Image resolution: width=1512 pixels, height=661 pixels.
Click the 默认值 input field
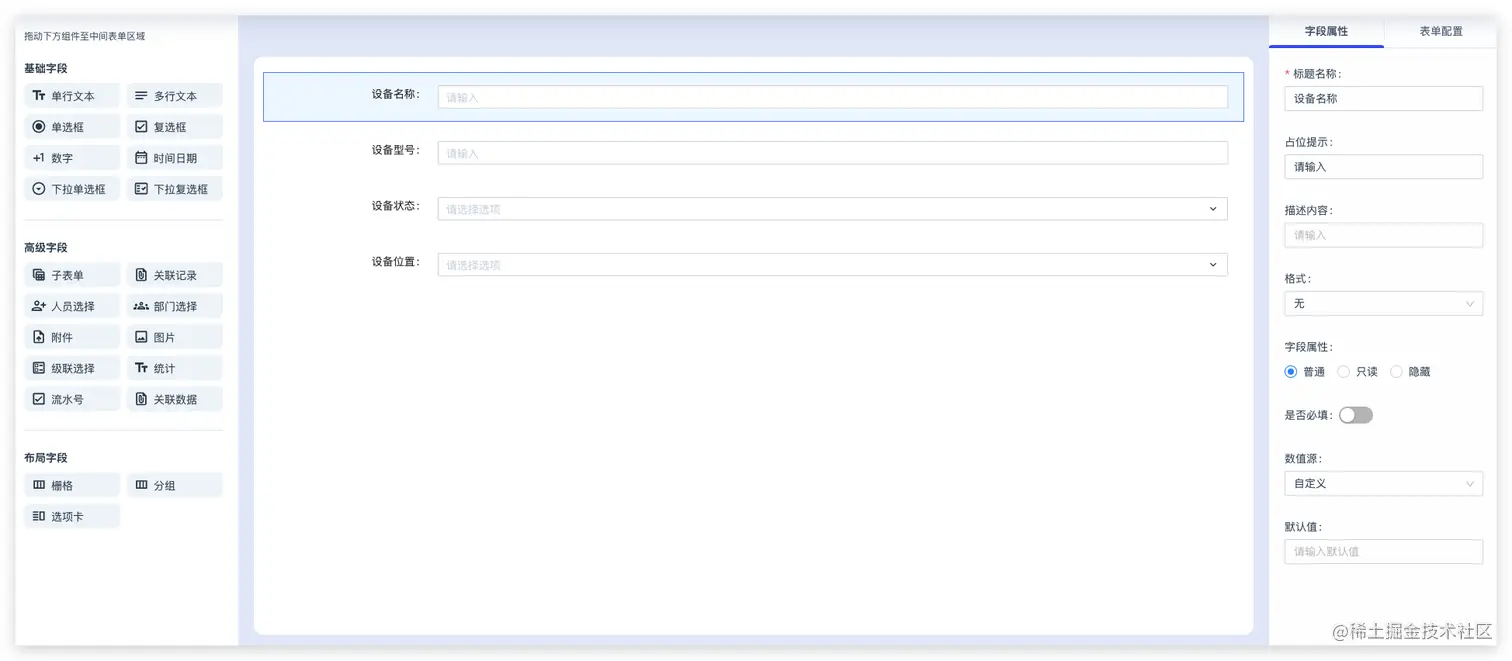coord(1383,551)
